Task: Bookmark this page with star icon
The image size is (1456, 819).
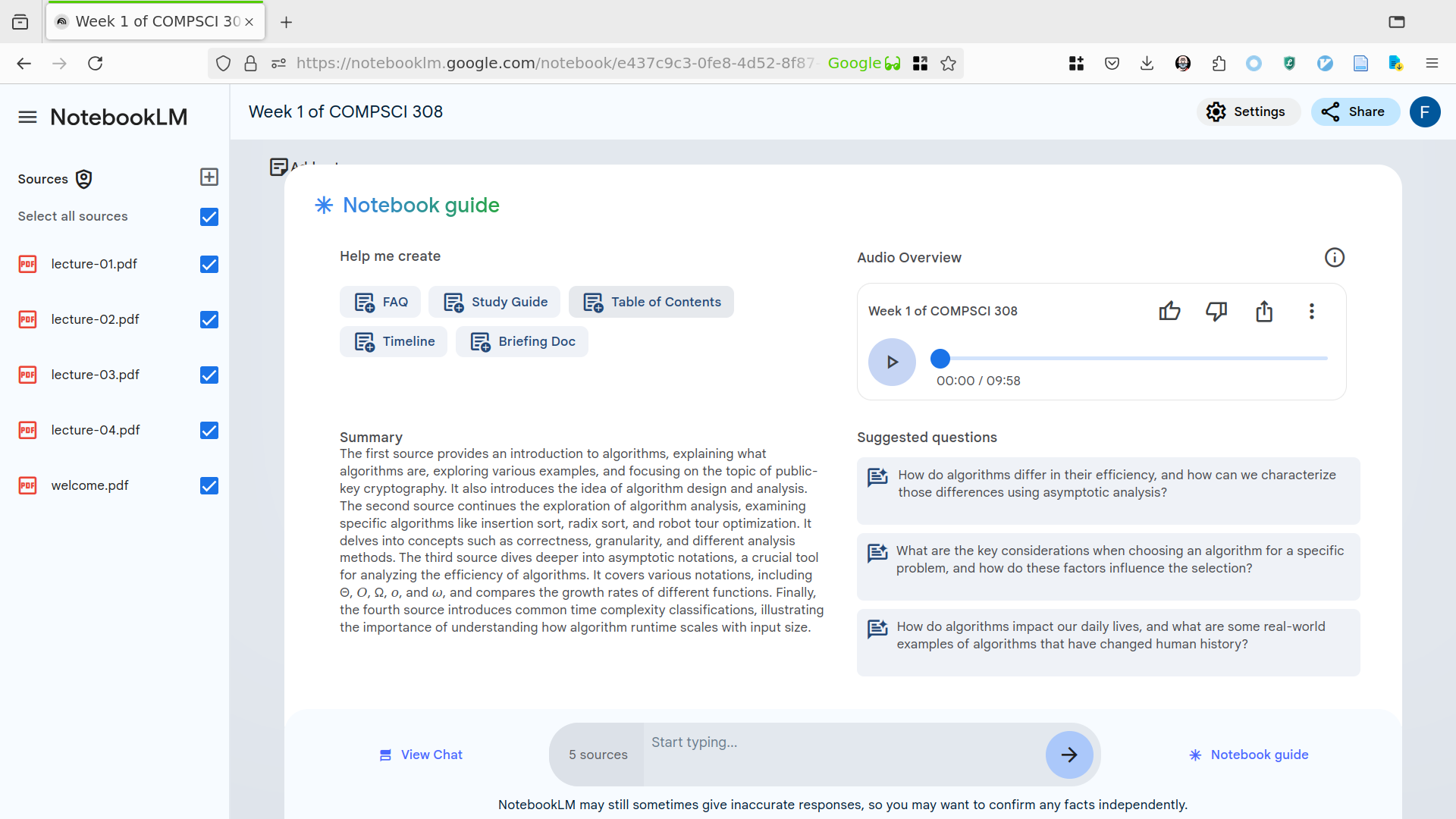Action: tap(948, 64)
